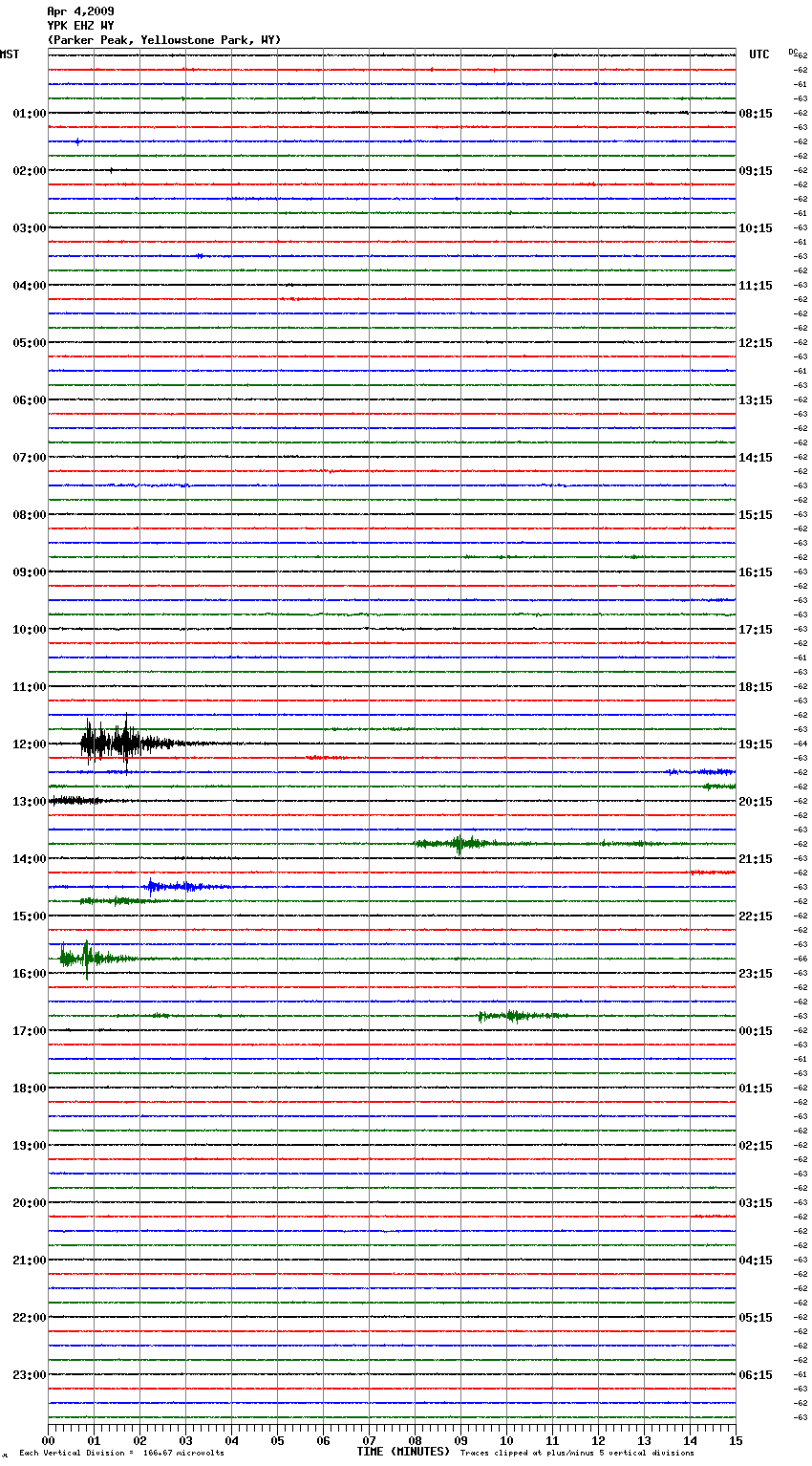
Task: Click the 'DC' column header
Action: 793,52
